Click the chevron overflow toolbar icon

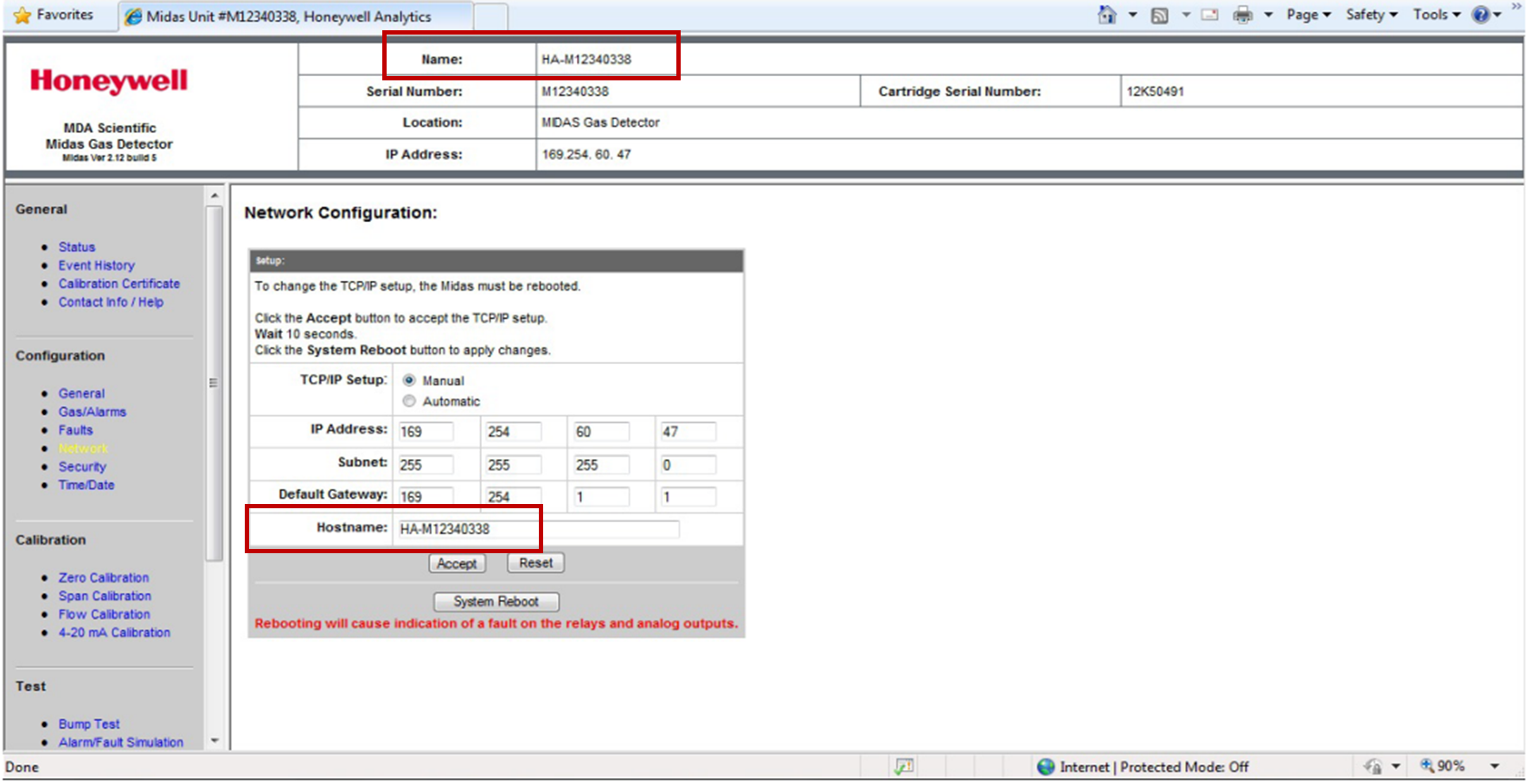[1516, 7]
